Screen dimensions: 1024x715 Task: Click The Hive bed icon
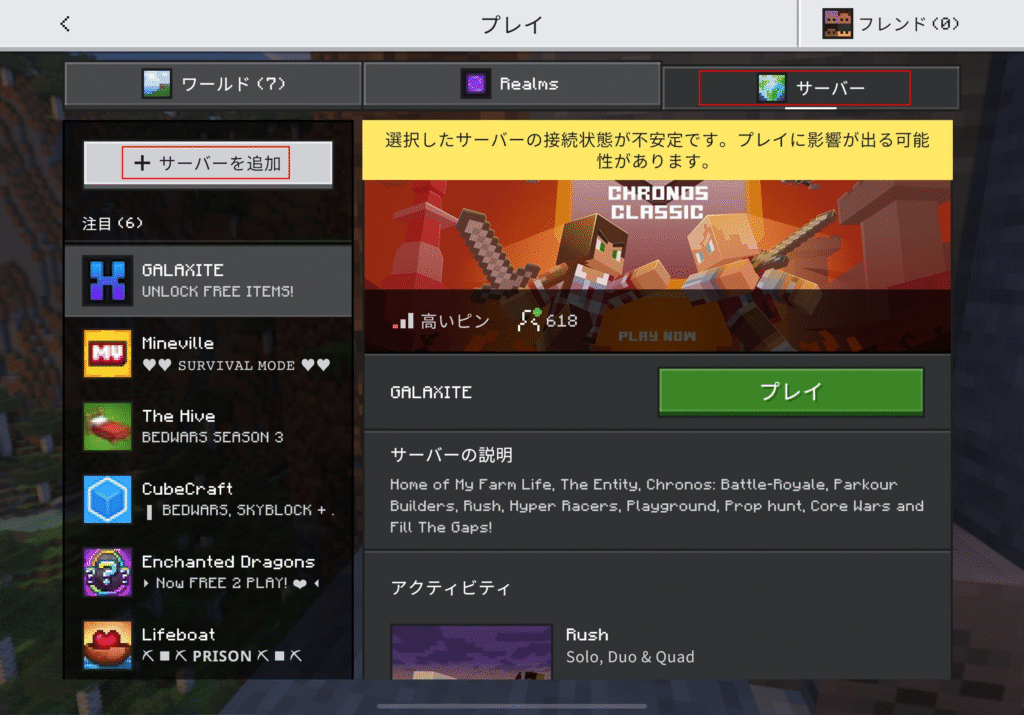click(108, 426)
